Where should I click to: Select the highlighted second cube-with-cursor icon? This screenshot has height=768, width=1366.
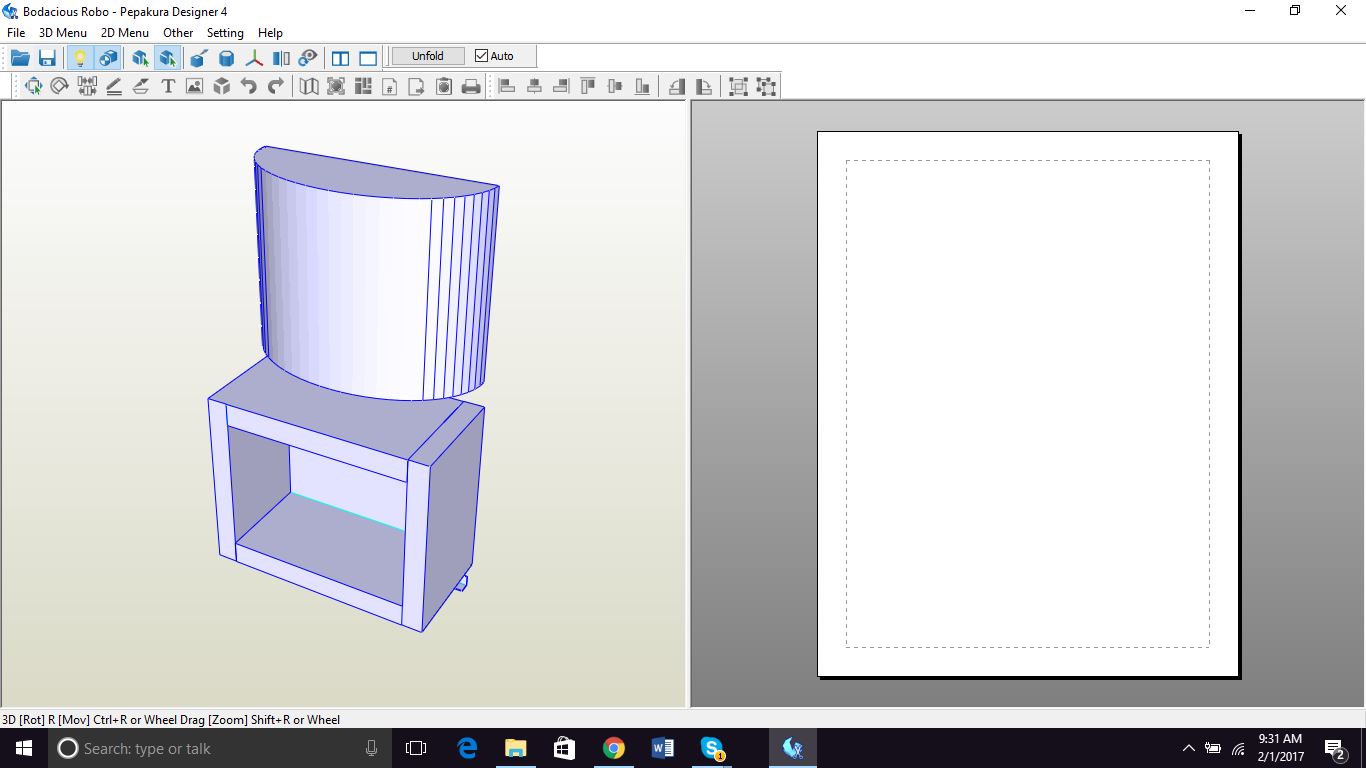(x=168, y=58)
